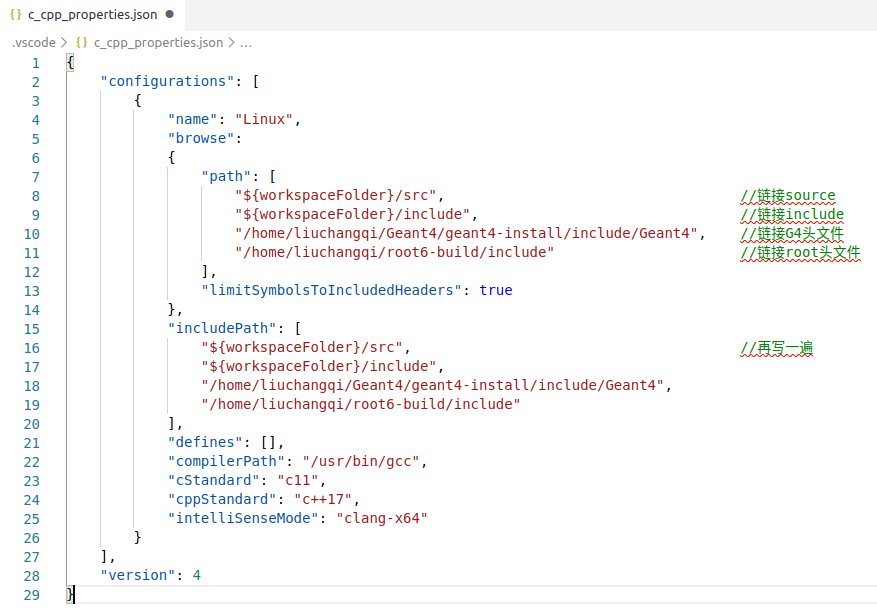Screen dimensions: 877x610
Task: Click the "clang-x64" intelliSenseMode value
Action: (380, 518)
